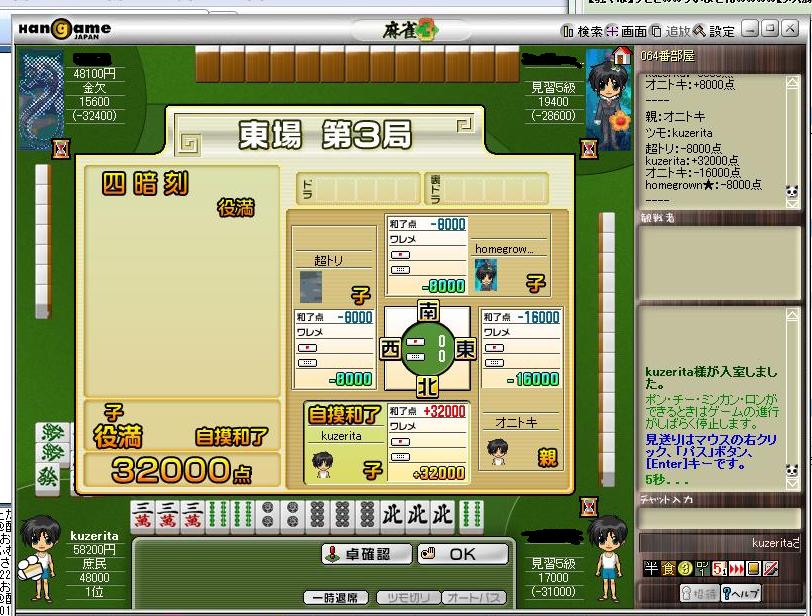Click the 58200円 balance under kuzerita
Screen dimensions: 812x616
coord(94,550)
